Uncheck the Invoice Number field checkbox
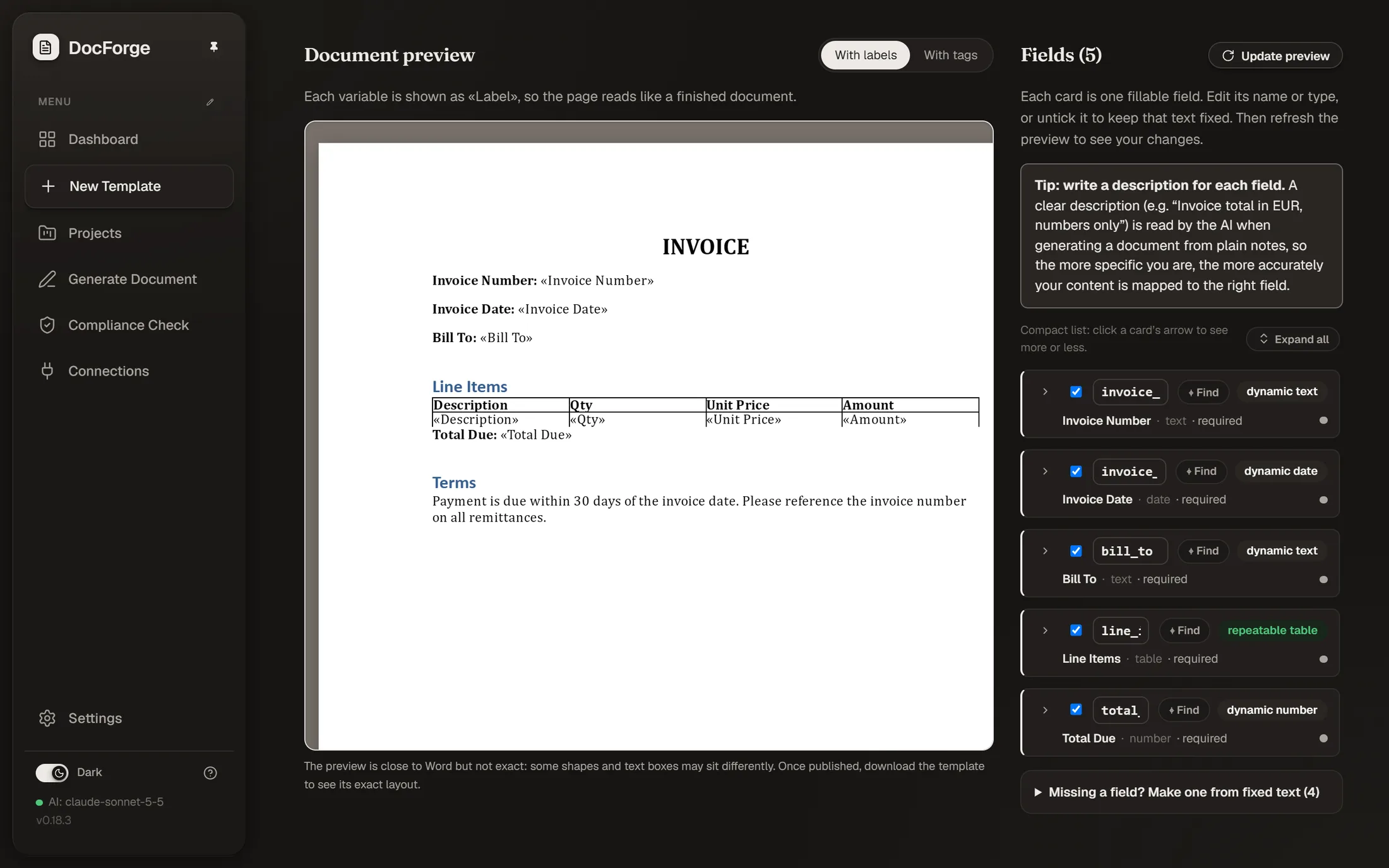This screenshot has width=1389, height=868. pyautogui.click(x=1076, y=392)
